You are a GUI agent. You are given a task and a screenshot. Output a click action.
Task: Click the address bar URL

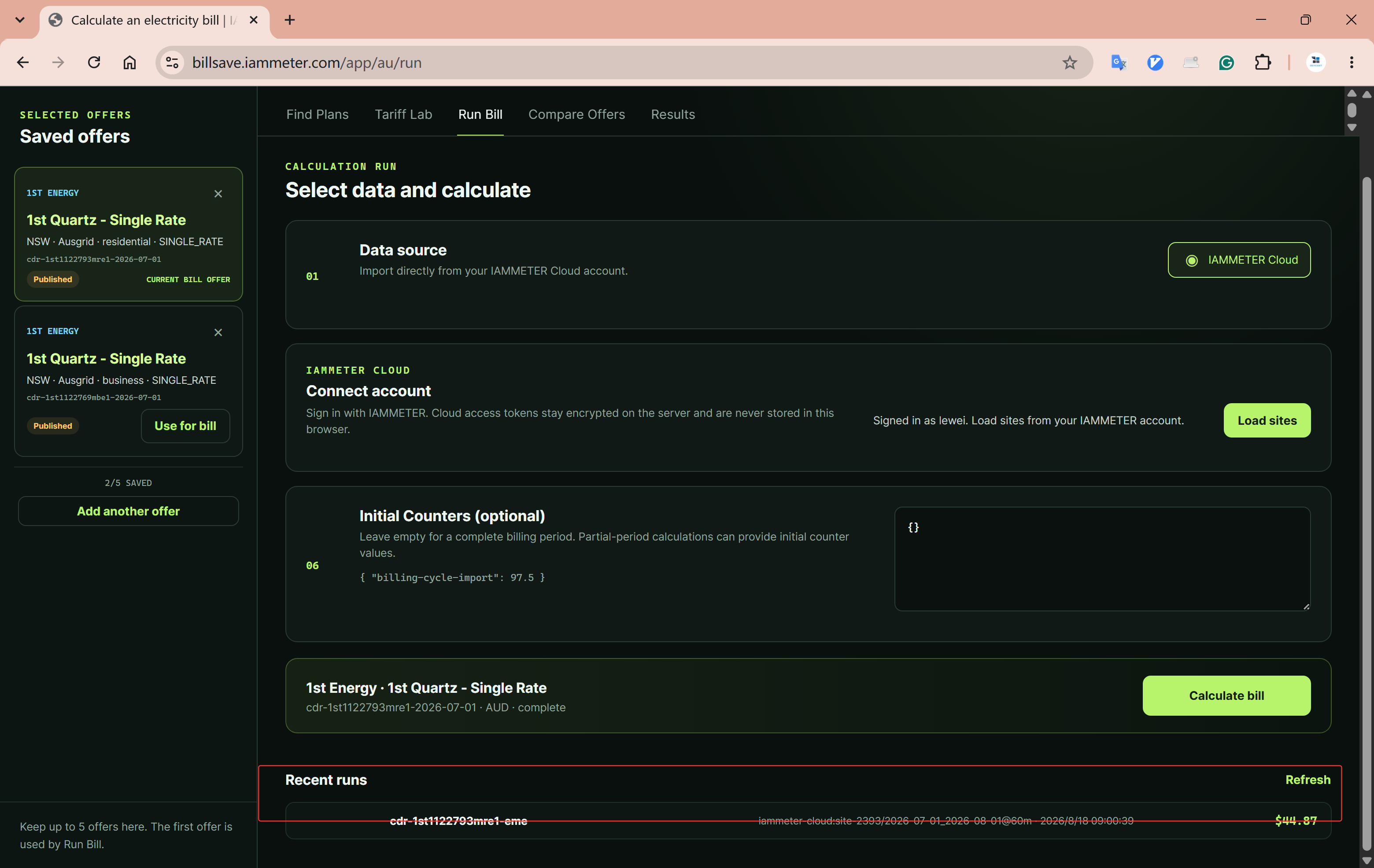307,62
